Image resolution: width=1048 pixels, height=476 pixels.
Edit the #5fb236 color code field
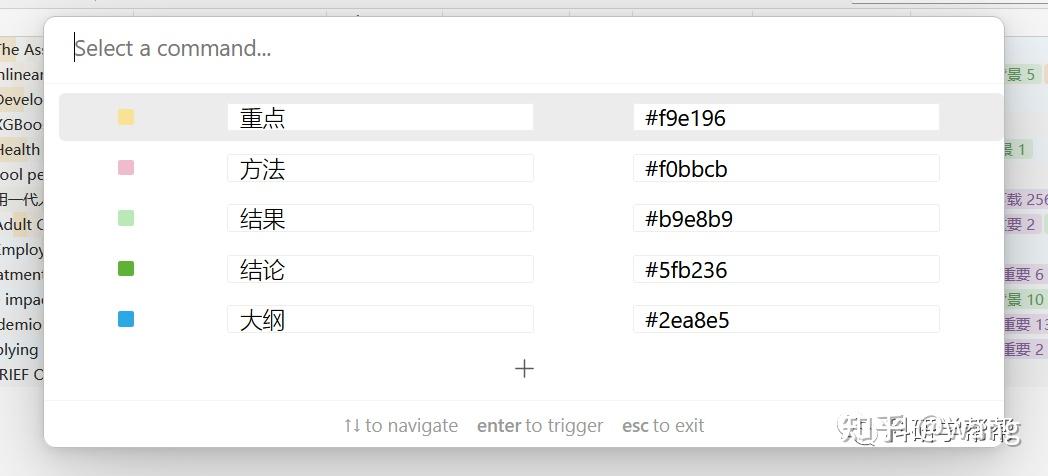786,269
